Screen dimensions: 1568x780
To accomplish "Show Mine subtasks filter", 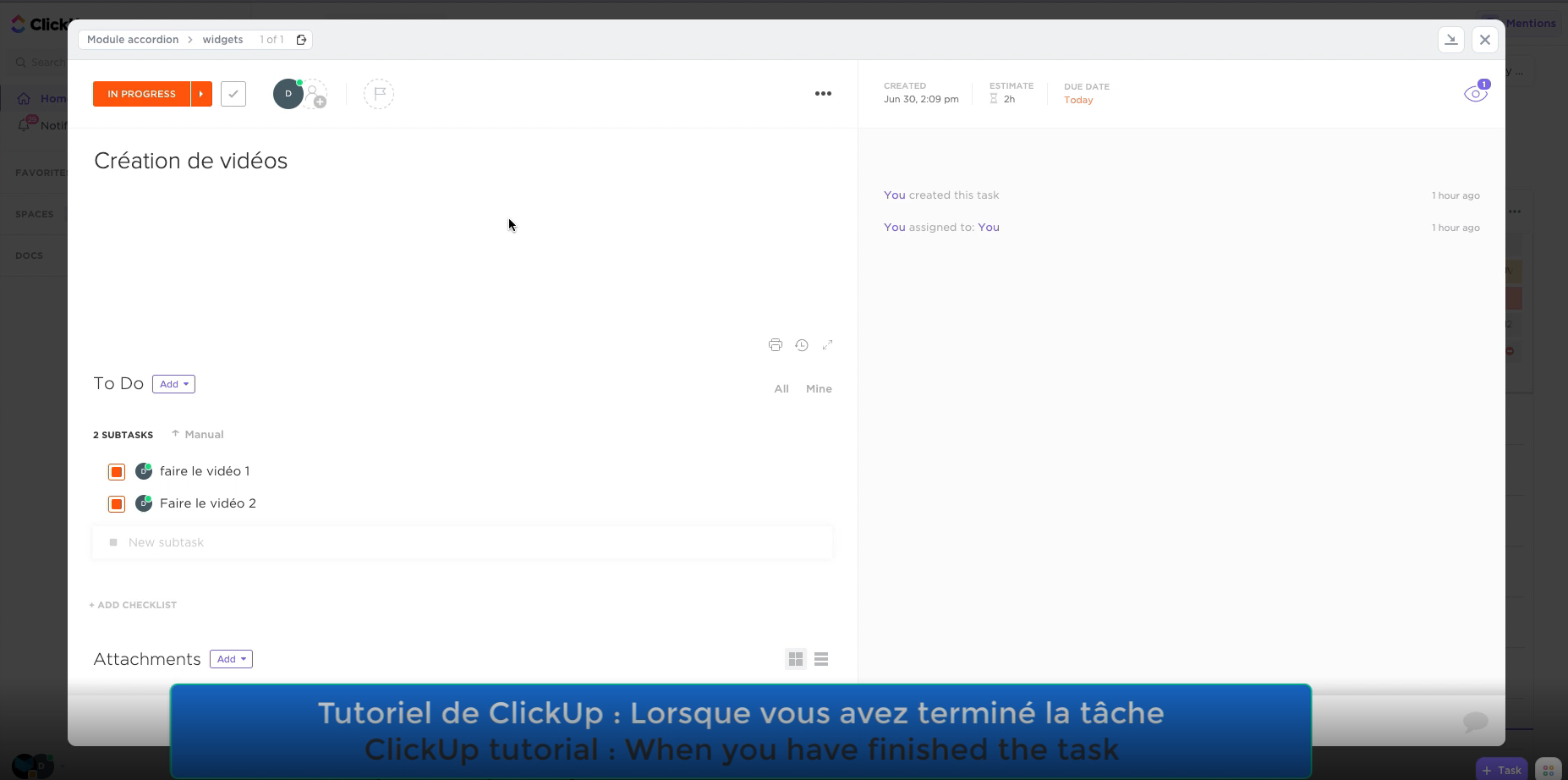I will coord(819,389).
